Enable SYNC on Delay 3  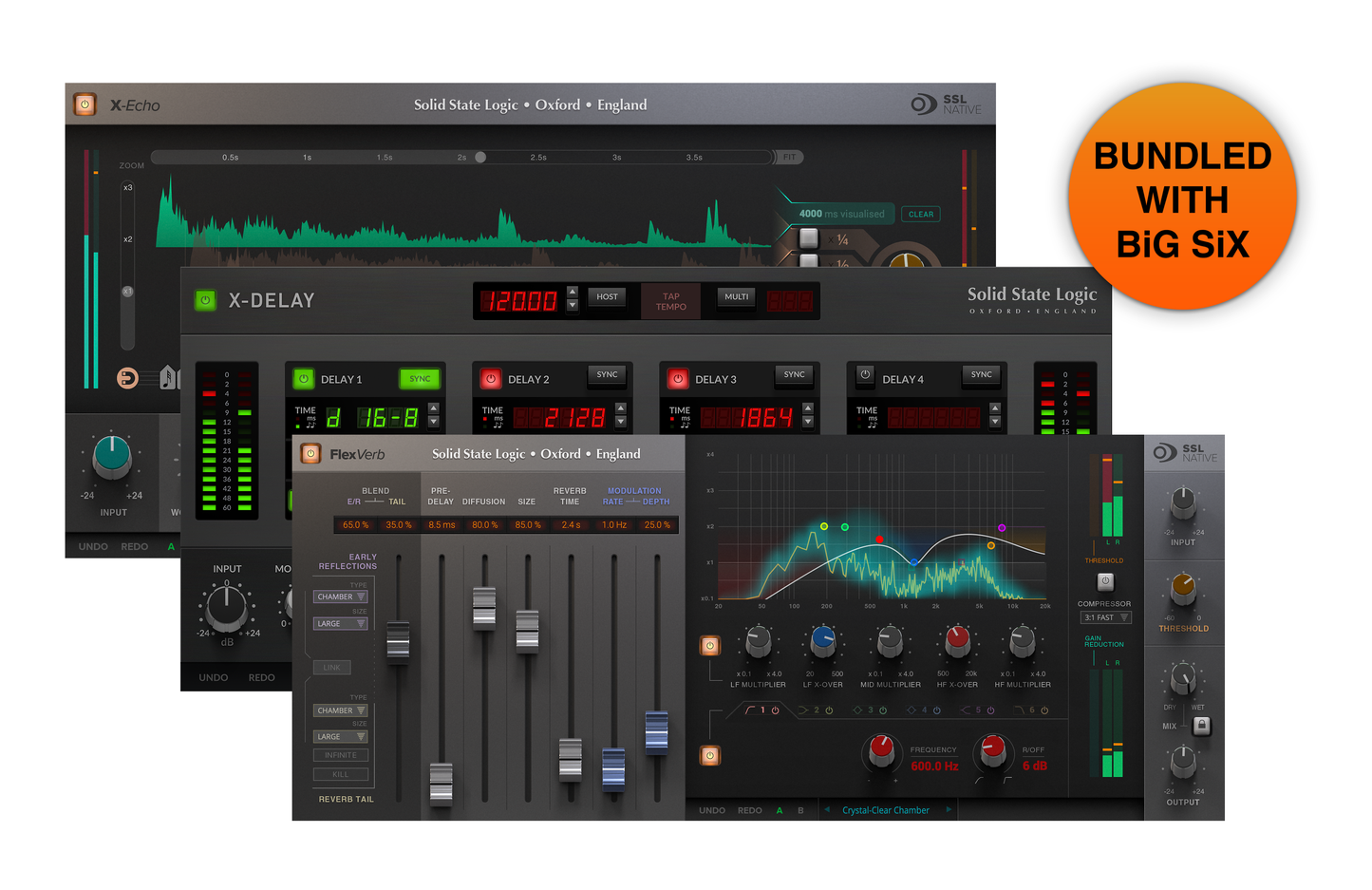pyautogui.click(x=794, y=375)
